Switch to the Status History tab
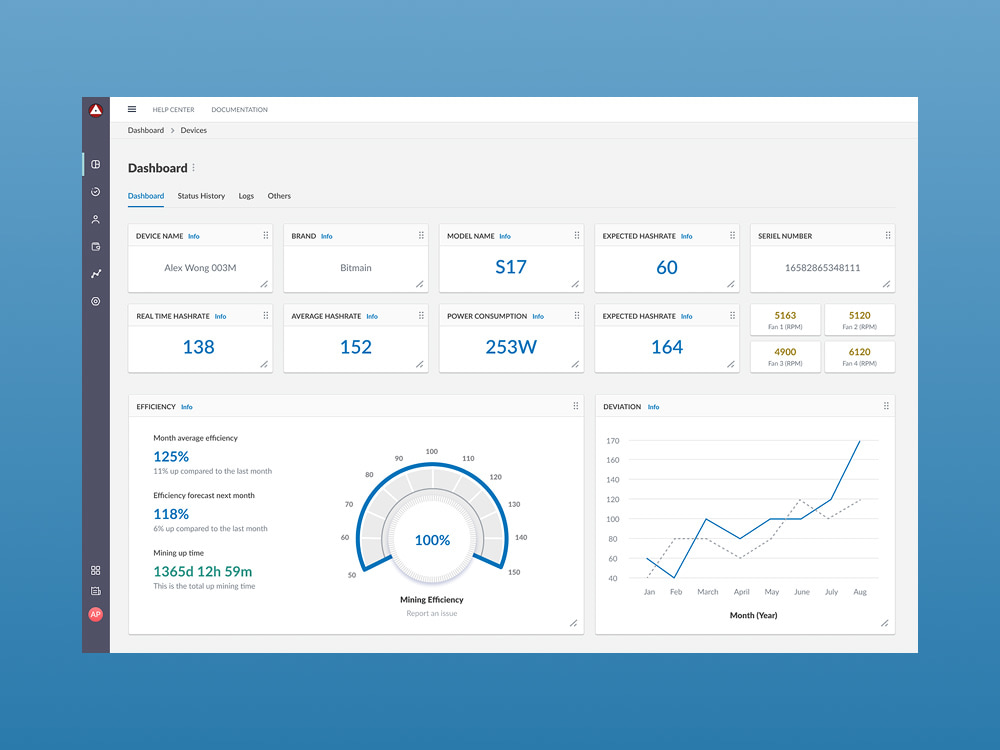Viewport: 1000px width, 750px height. [201, 196]
